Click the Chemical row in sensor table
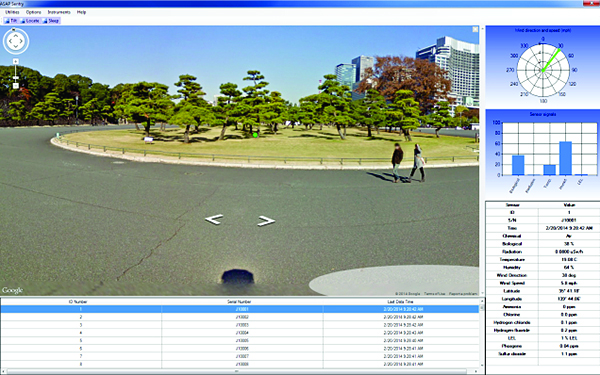The image size is (600, 375). tap(543, 236)
